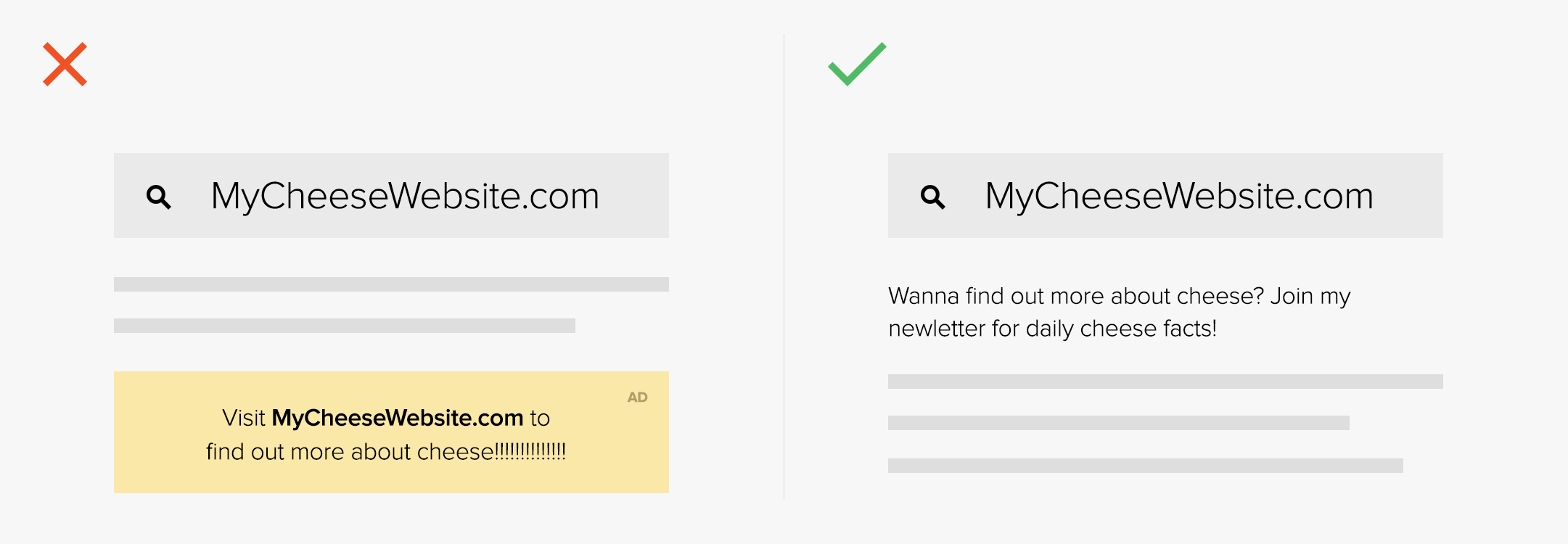Focus the right MyCheeseWebsite.com search field
1568x544 pixels.
point(1165,195)
